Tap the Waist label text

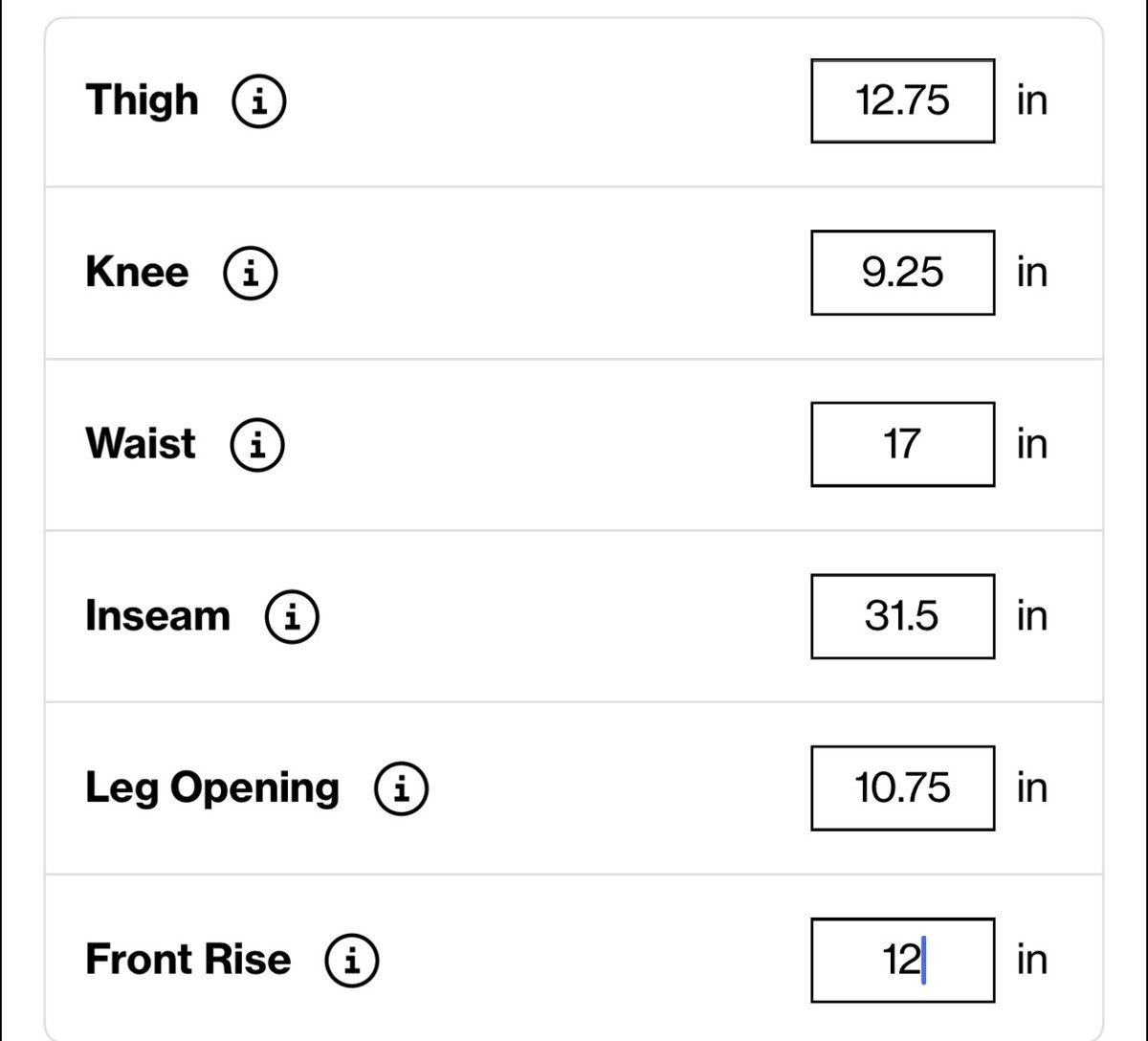[142, 444]
